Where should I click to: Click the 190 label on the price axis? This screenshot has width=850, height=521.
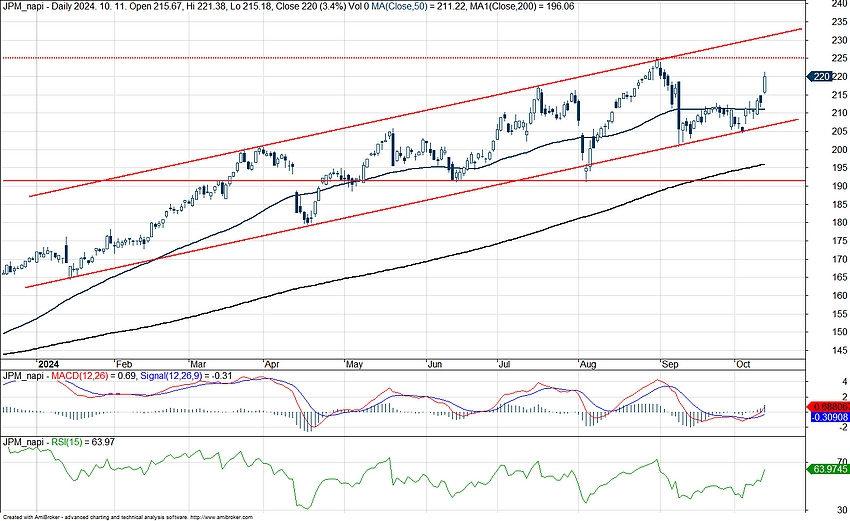pos(840,186)
